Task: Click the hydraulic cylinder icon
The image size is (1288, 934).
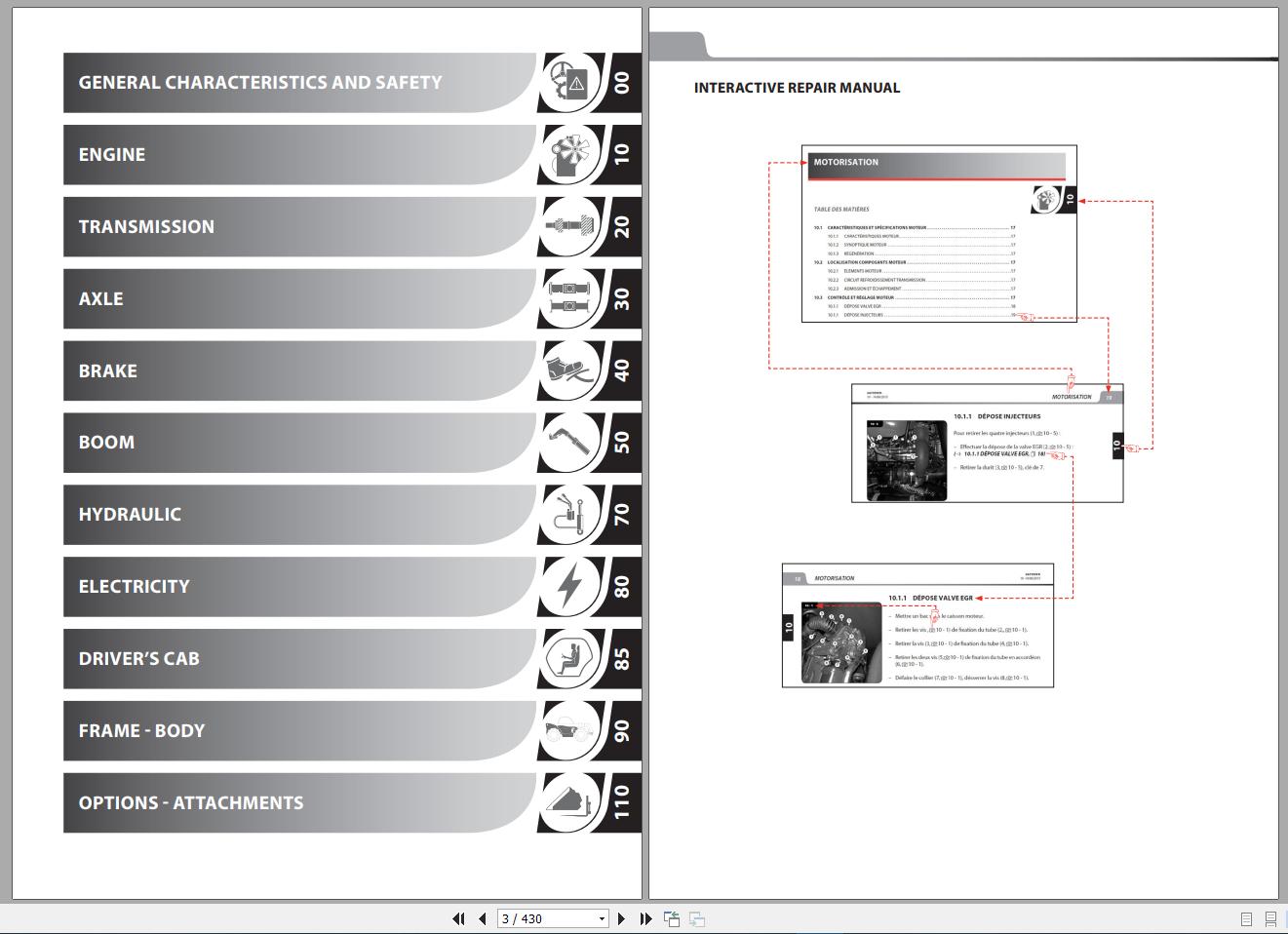Action: pyautogui.click(x=569, y=515)
